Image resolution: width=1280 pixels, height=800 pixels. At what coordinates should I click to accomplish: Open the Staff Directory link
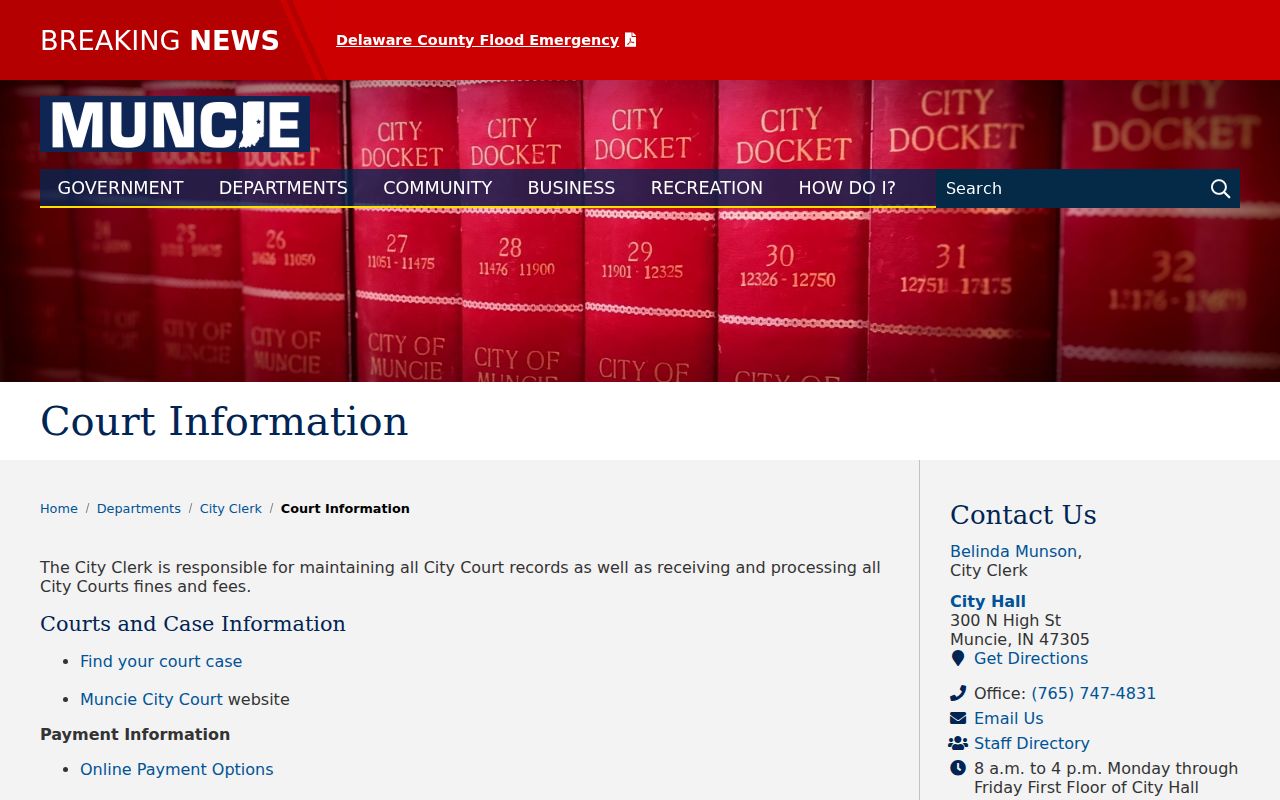point(1032,743)
